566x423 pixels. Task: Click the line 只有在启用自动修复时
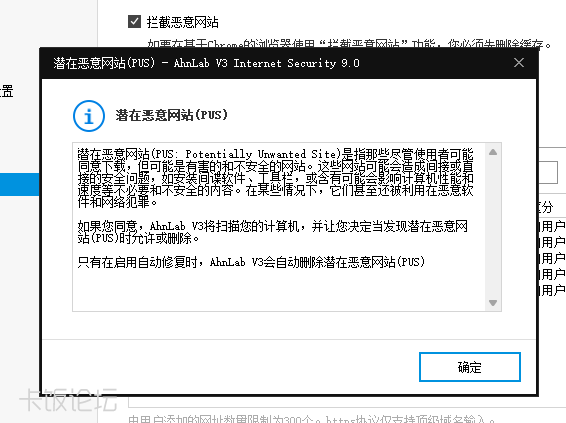(x=251, y=262)
